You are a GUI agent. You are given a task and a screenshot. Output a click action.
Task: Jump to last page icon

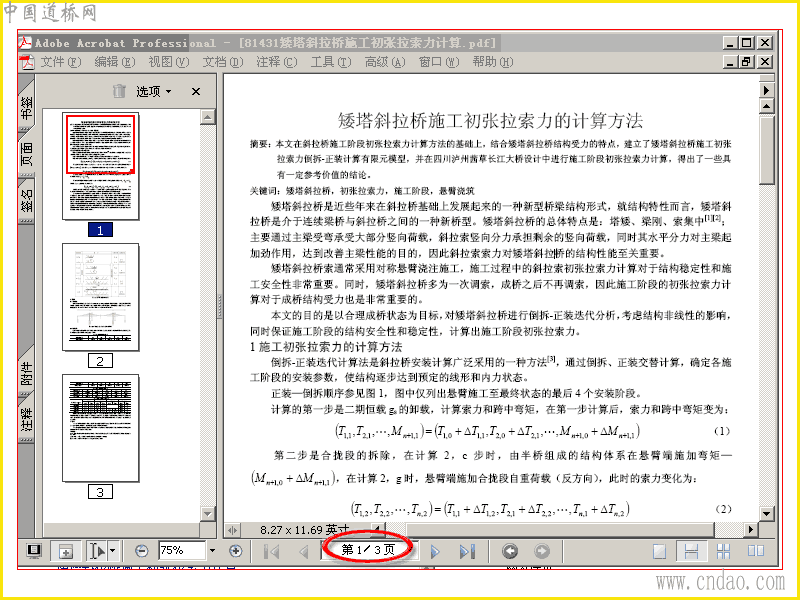click(467, 552)
